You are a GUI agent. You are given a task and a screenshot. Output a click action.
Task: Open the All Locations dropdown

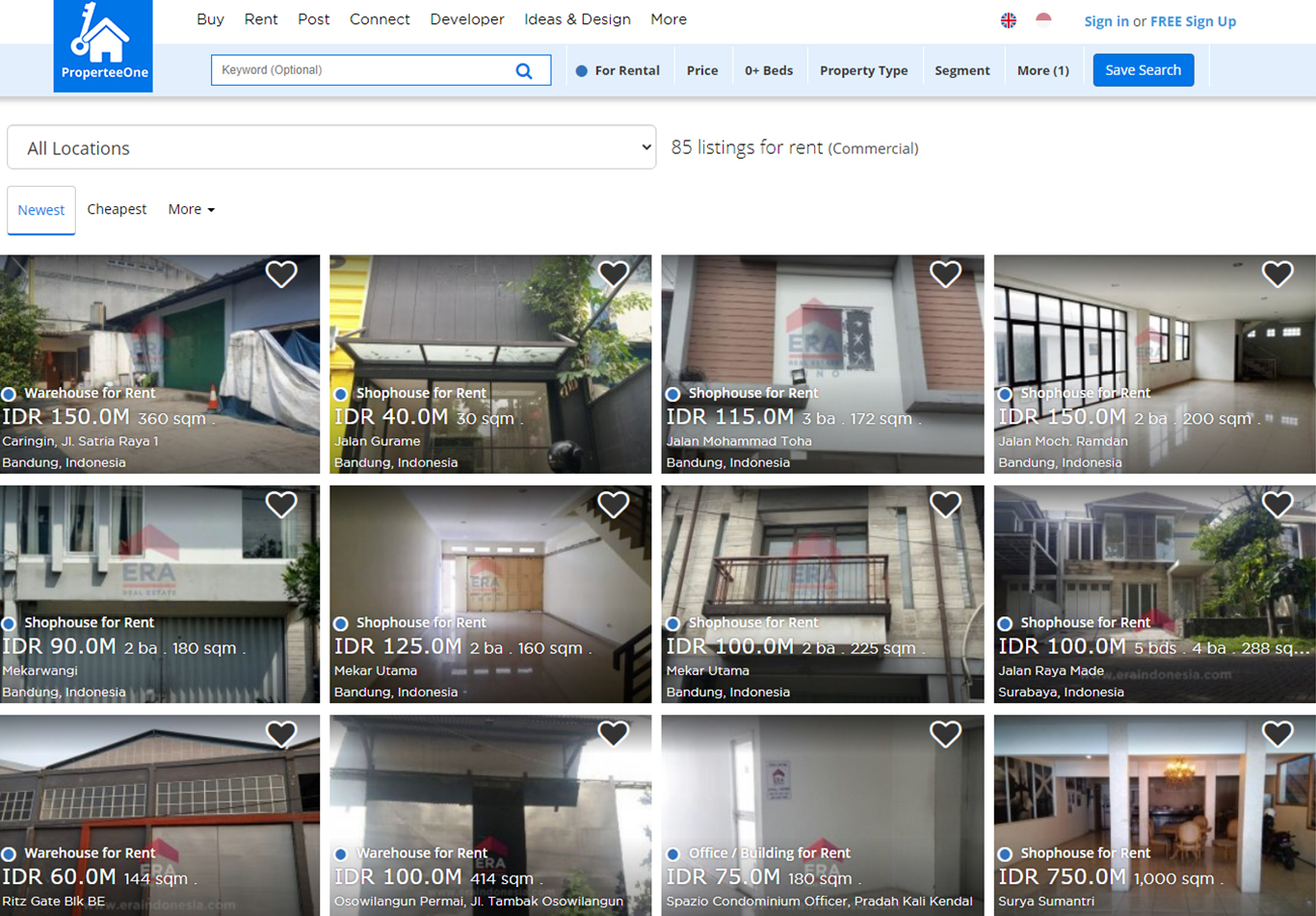pyautogui.click(x=331, y=147)
